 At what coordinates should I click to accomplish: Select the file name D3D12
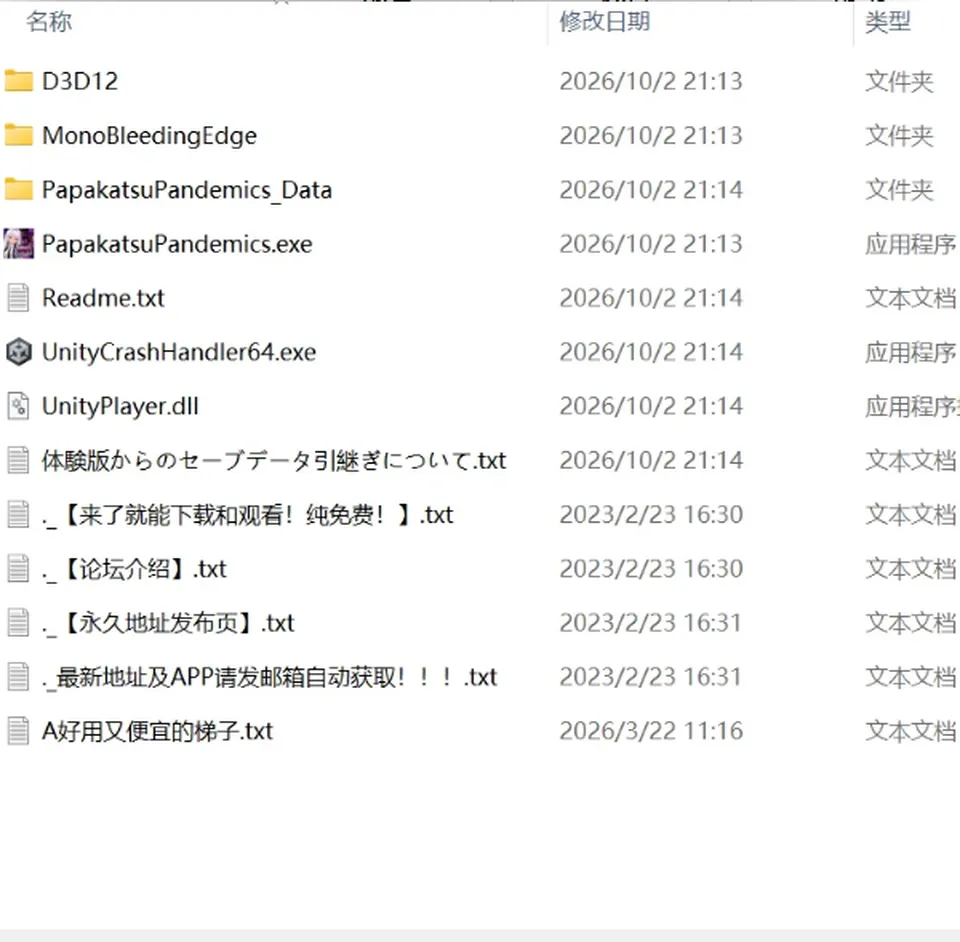80,81
